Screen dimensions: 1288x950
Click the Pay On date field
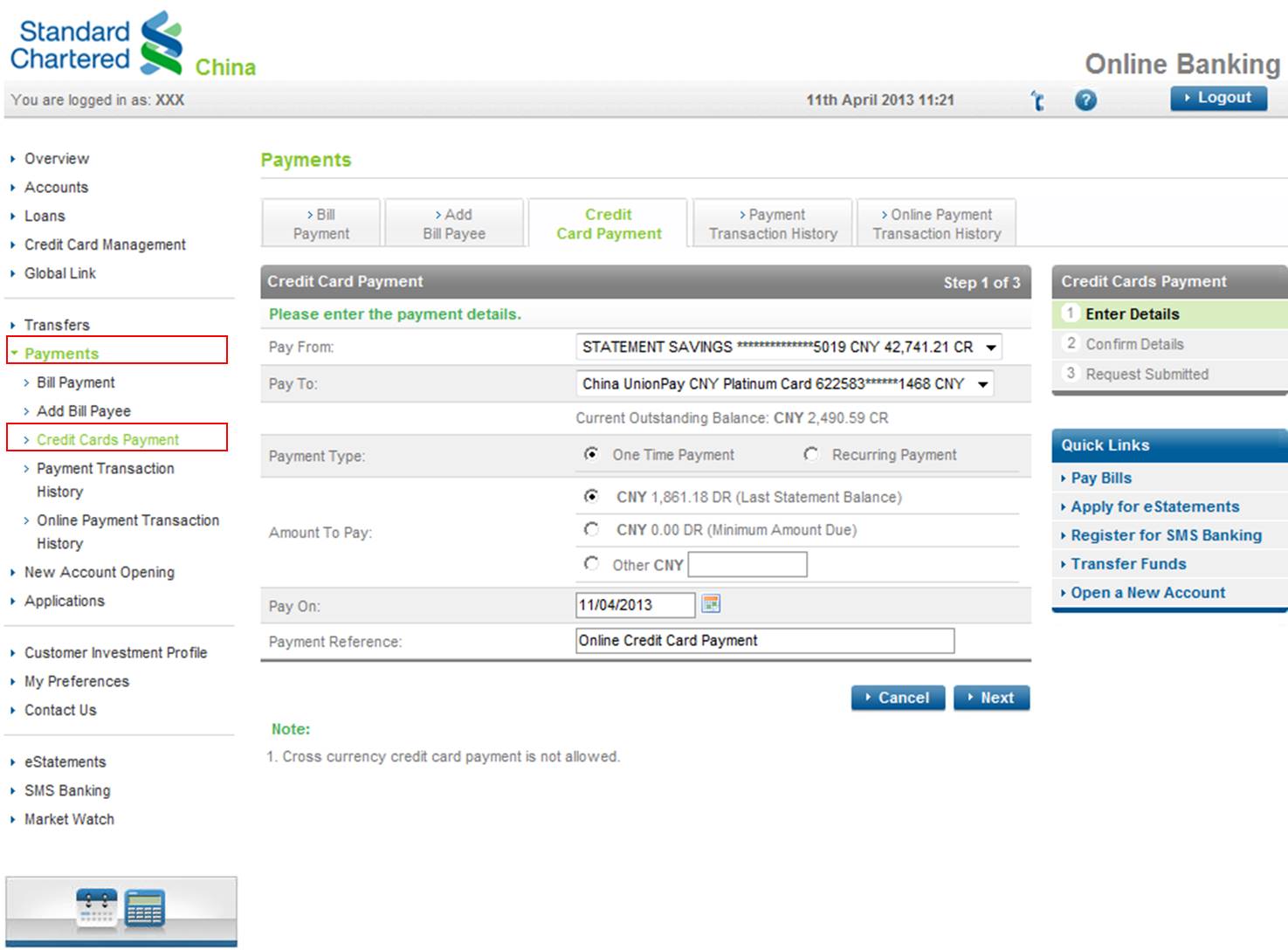pyautogui.click(x=636, y=604)
